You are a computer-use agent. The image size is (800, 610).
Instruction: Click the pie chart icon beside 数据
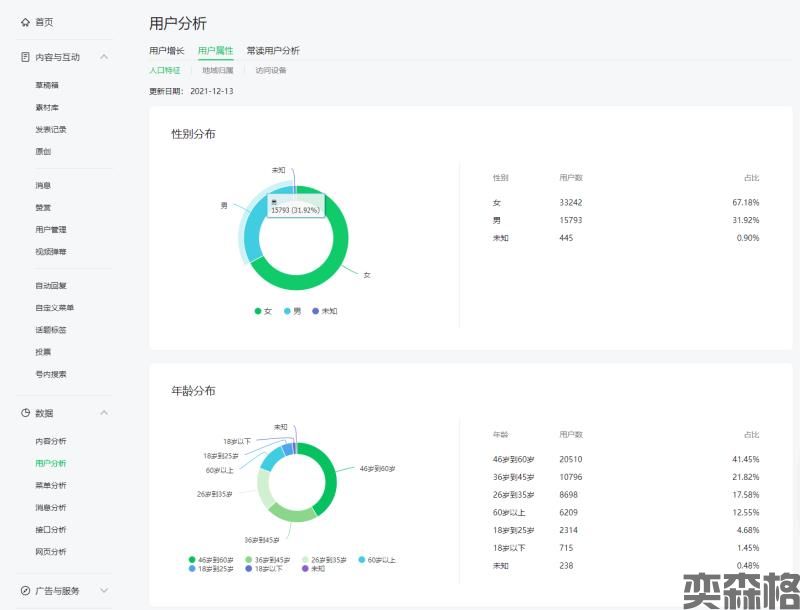point(25,413)
